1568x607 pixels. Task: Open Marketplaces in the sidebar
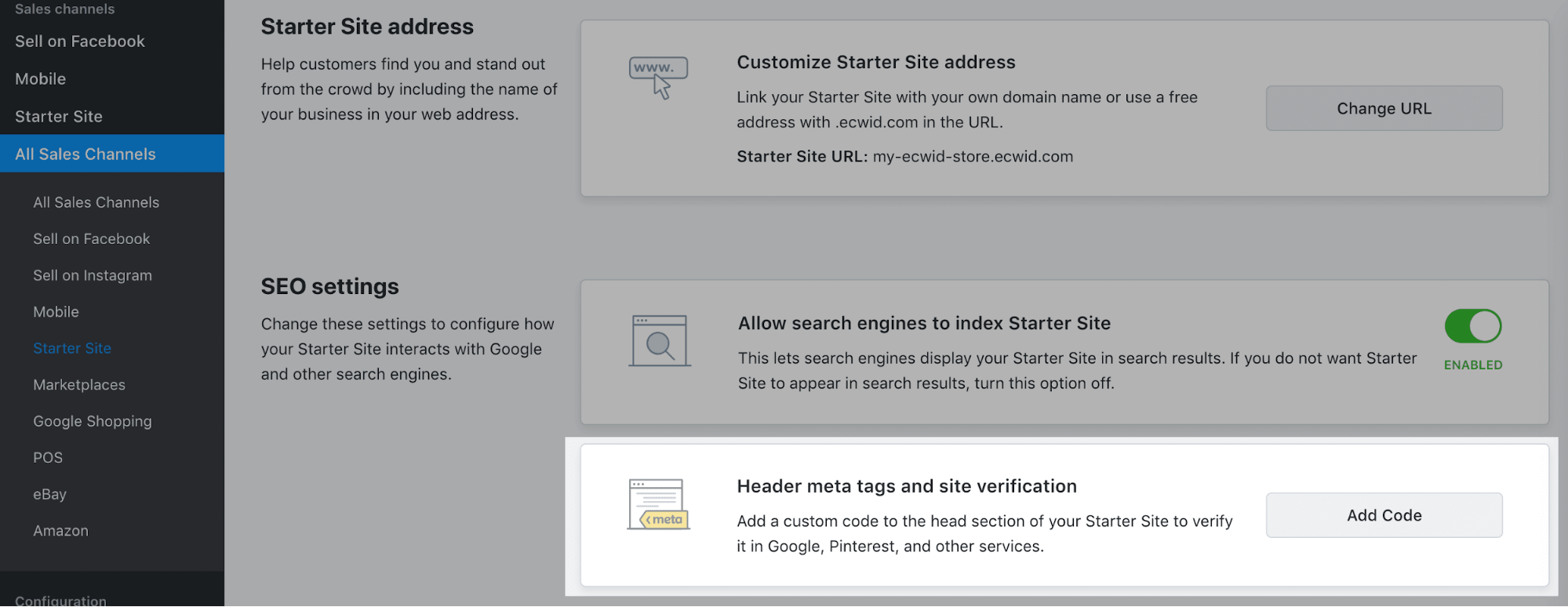79,385
